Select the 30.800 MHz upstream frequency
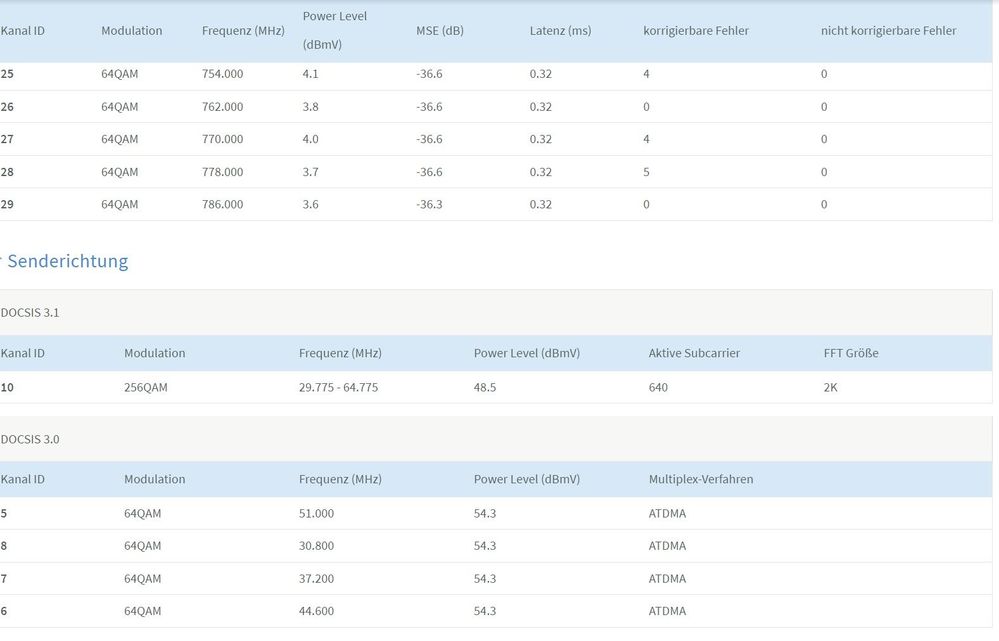Screen dimensions: 999x641 [x=316, y=546]
